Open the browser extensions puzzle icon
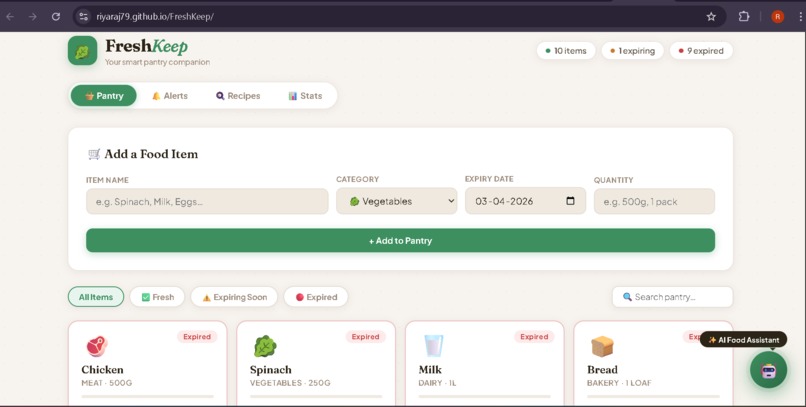 pos(744,16)
